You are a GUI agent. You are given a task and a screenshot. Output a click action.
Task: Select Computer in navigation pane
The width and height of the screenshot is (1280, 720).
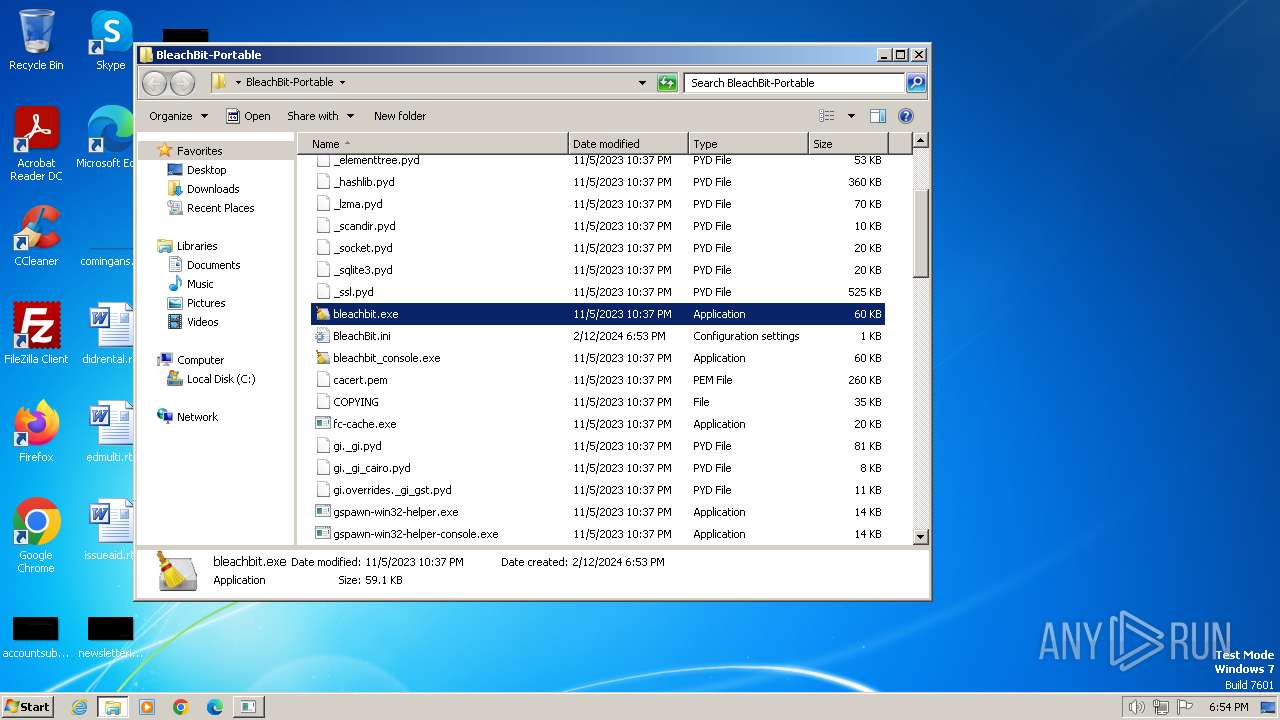200,360
